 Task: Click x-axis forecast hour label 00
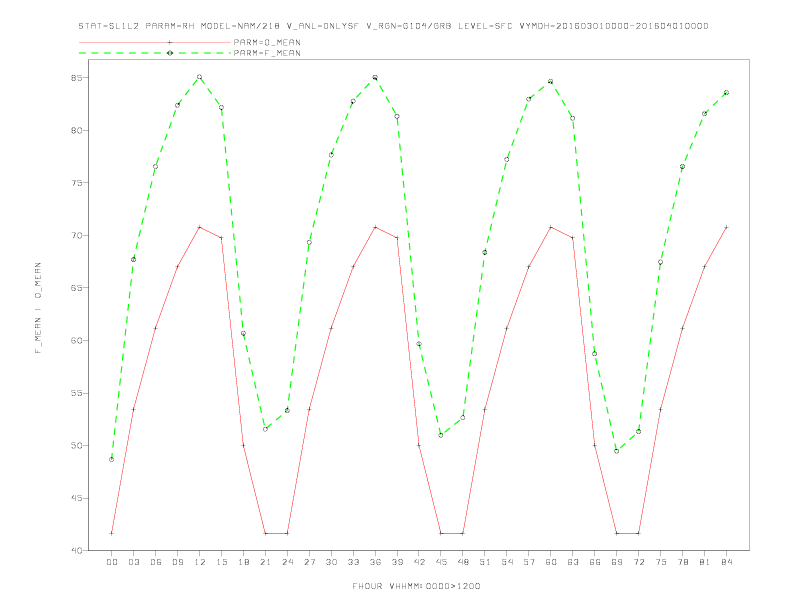[112, 562]
